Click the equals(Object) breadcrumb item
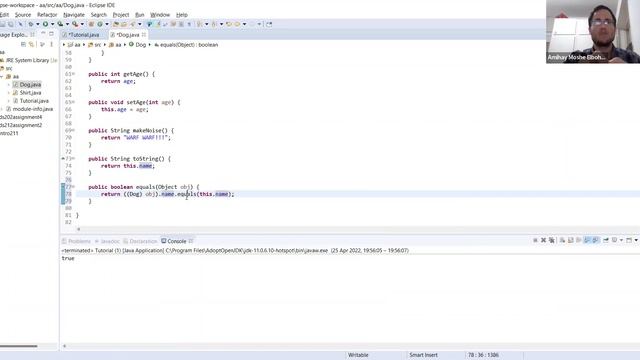 [x=186, y=44]
